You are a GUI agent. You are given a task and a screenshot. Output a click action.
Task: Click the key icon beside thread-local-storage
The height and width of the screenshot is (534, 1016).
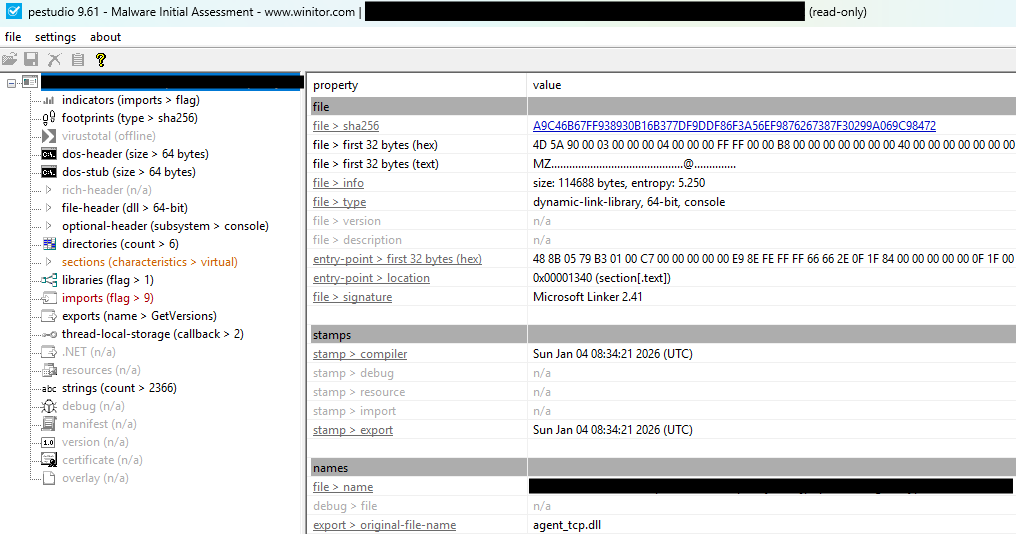click(49, 334)
